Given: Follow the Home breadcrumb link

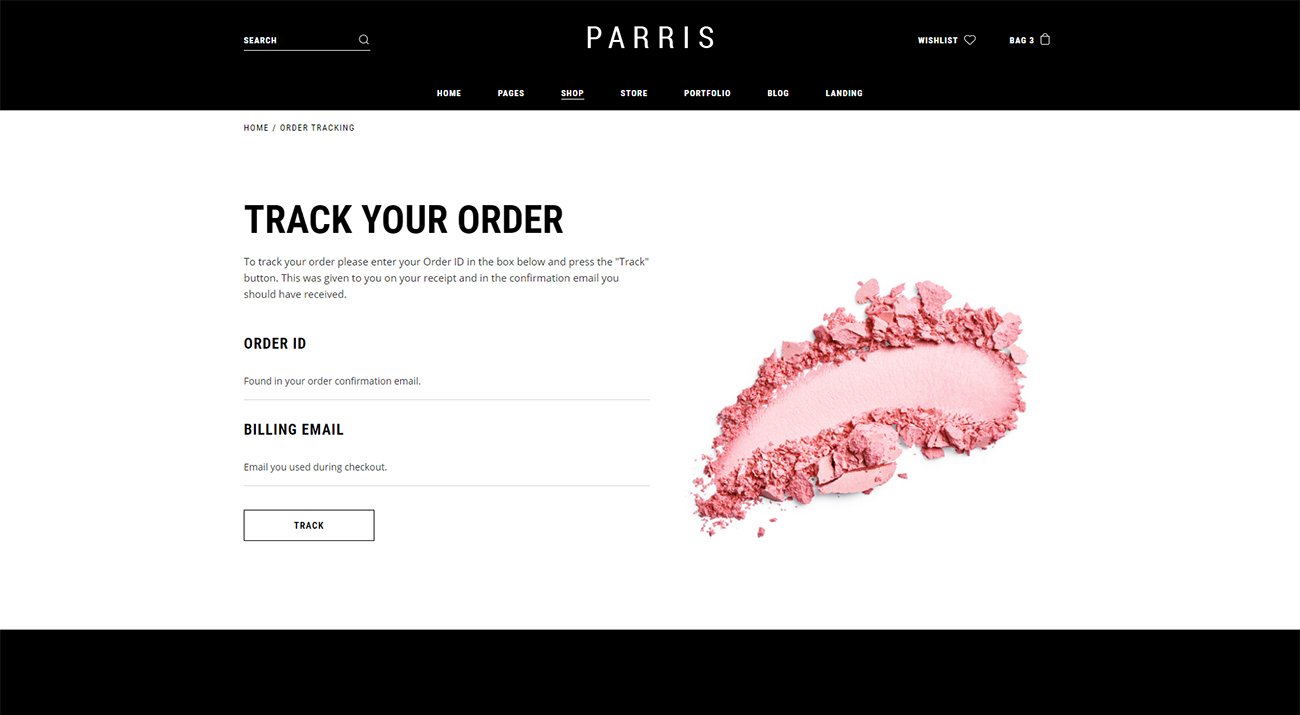Looking at the screenshot, I should (x=256, y=128).
